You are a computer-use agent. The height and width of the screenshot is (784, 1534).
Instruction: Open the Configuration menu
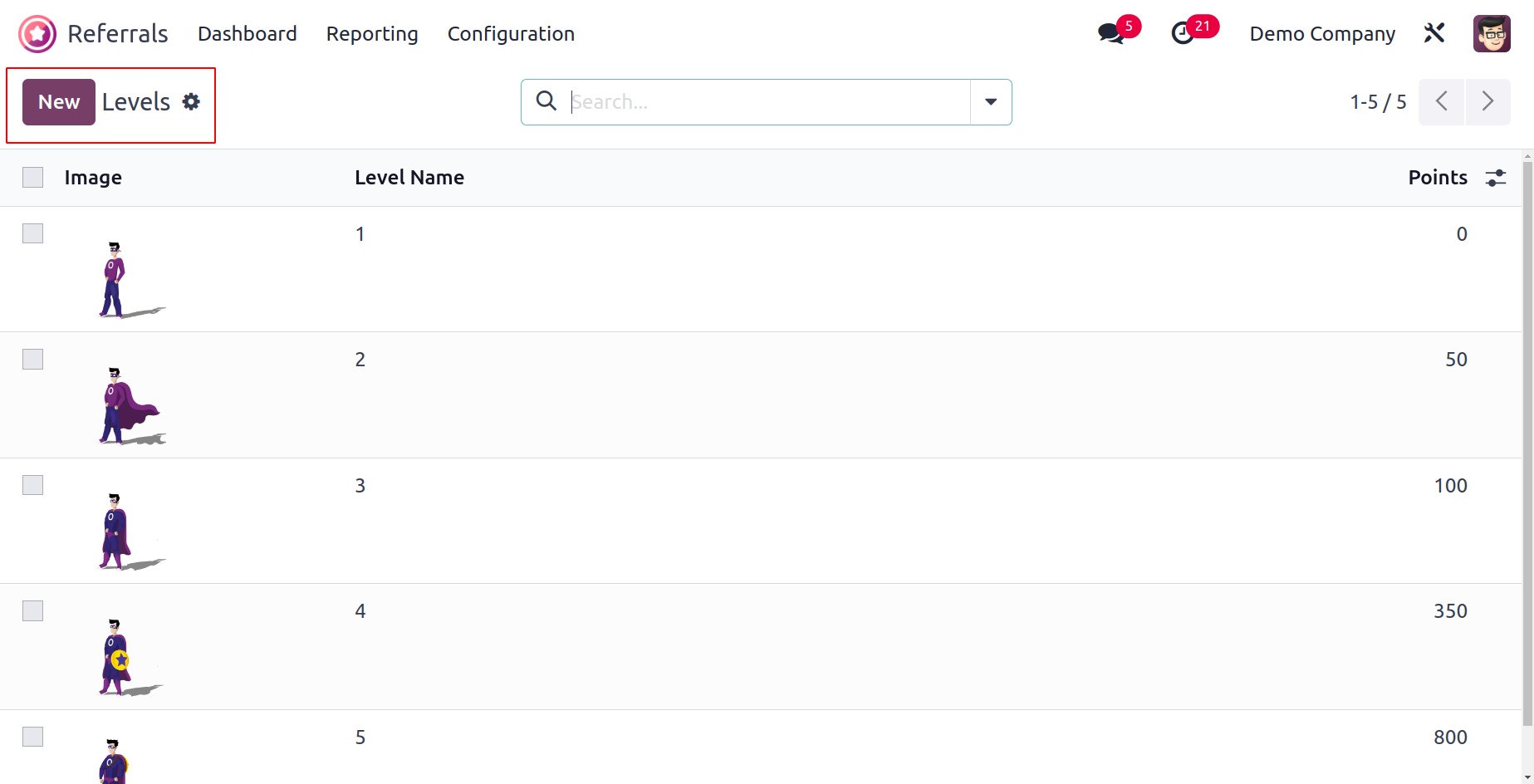(511, 34)
